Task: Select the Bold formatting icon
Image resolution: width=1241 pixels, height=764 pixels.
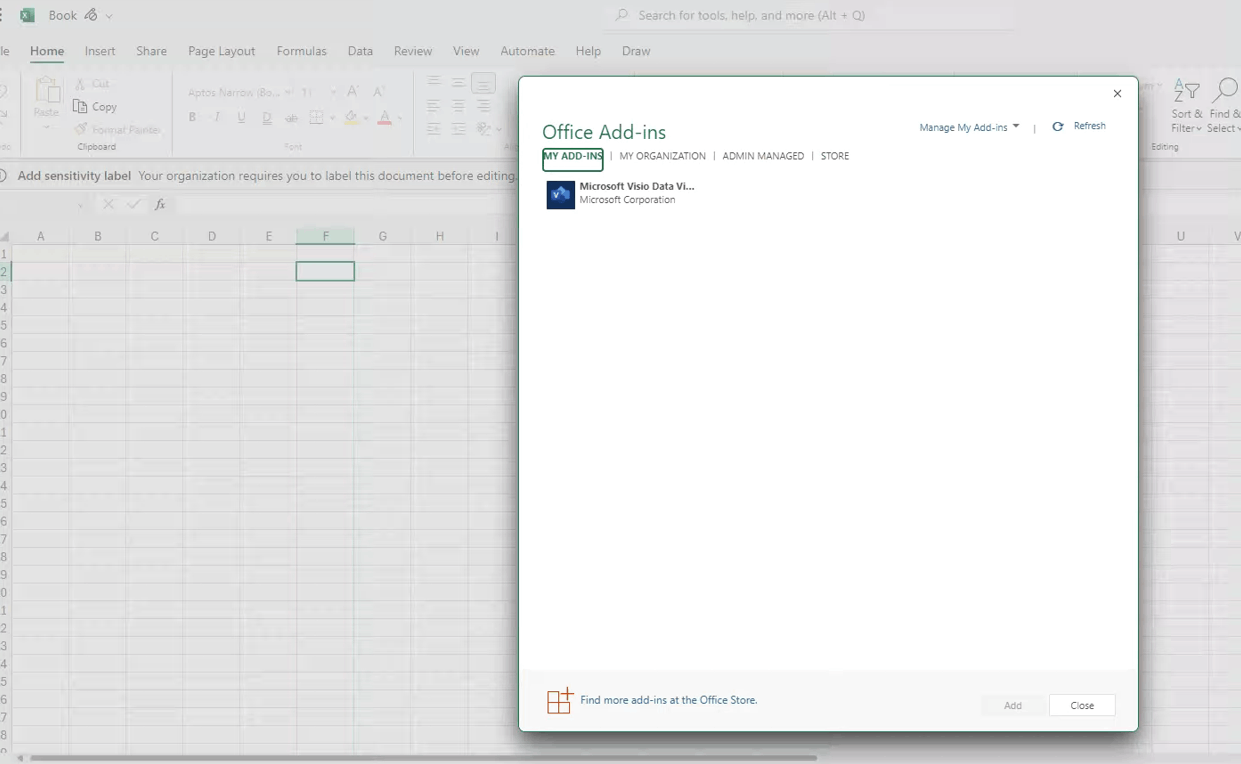Action: click(x=192, y=117)
